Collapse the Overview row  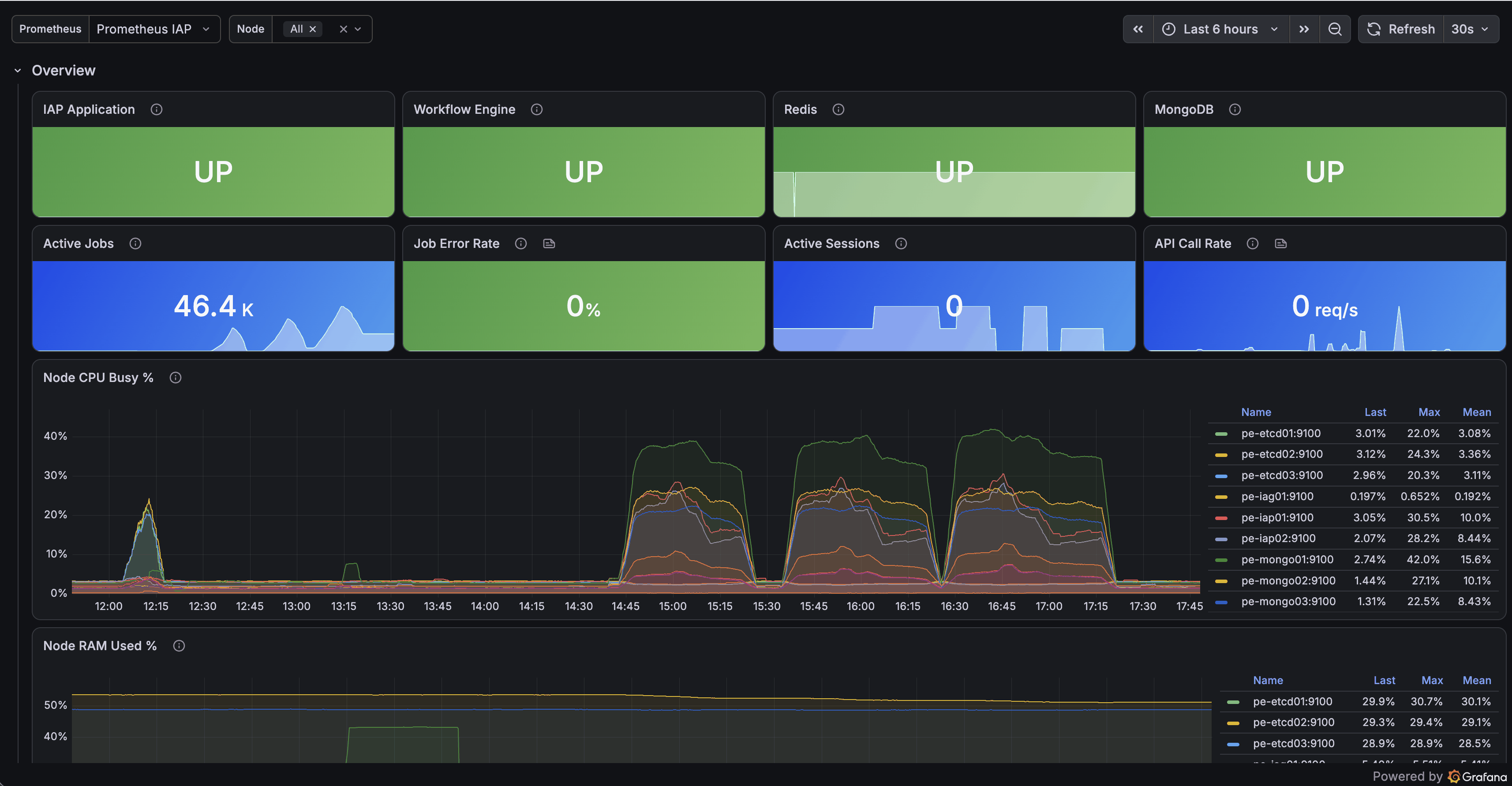tap(18, 71)
